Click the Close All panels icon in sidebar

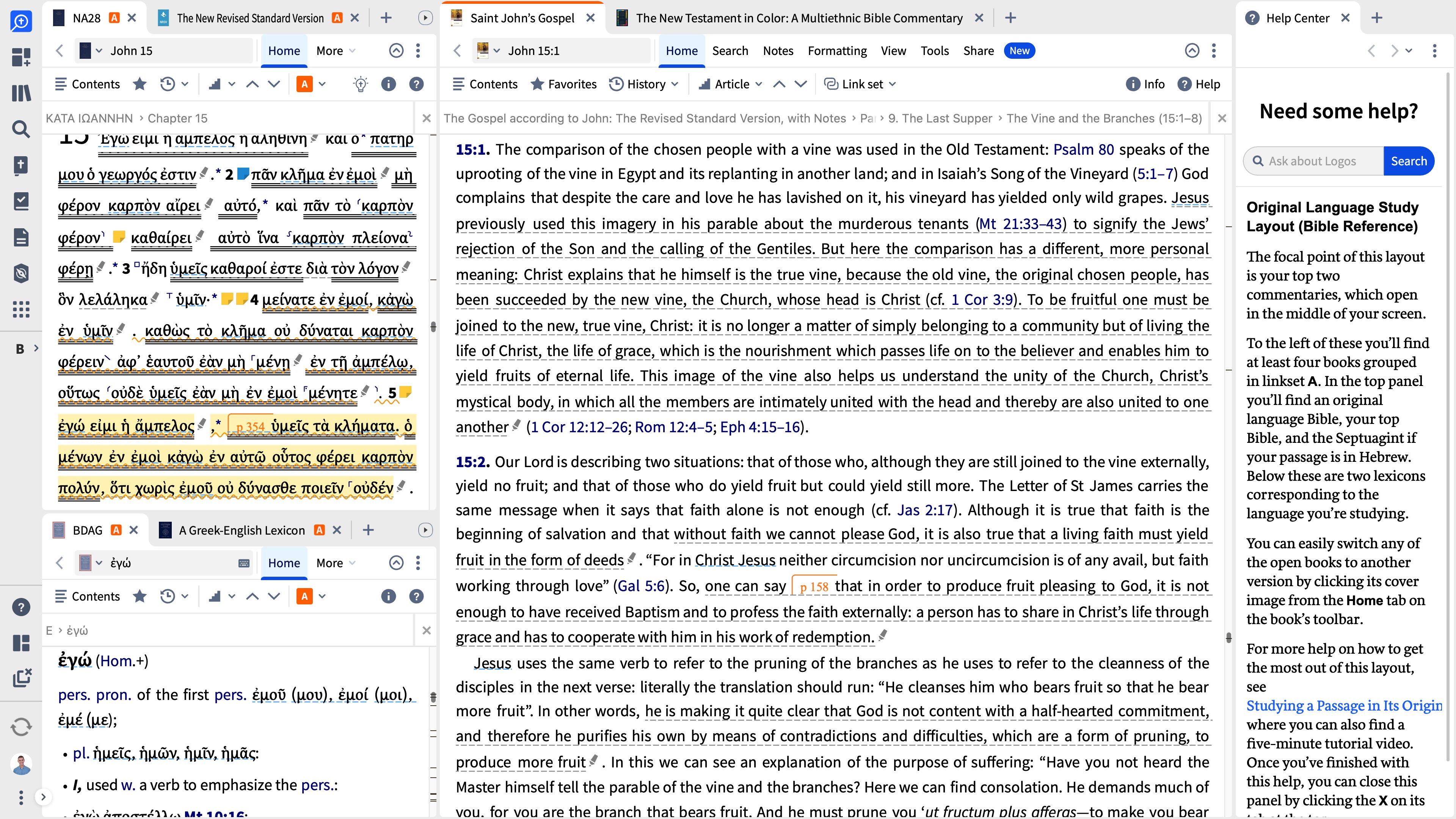22,678
